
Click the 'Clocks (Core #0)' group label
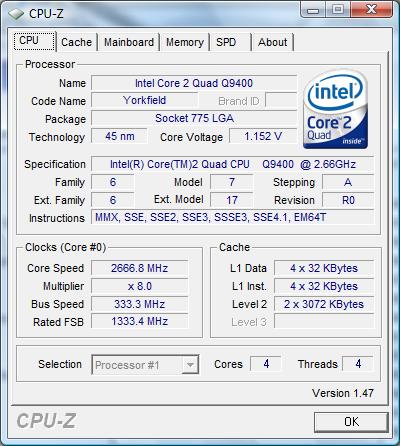pyautogui.click(x=66, y=247)
